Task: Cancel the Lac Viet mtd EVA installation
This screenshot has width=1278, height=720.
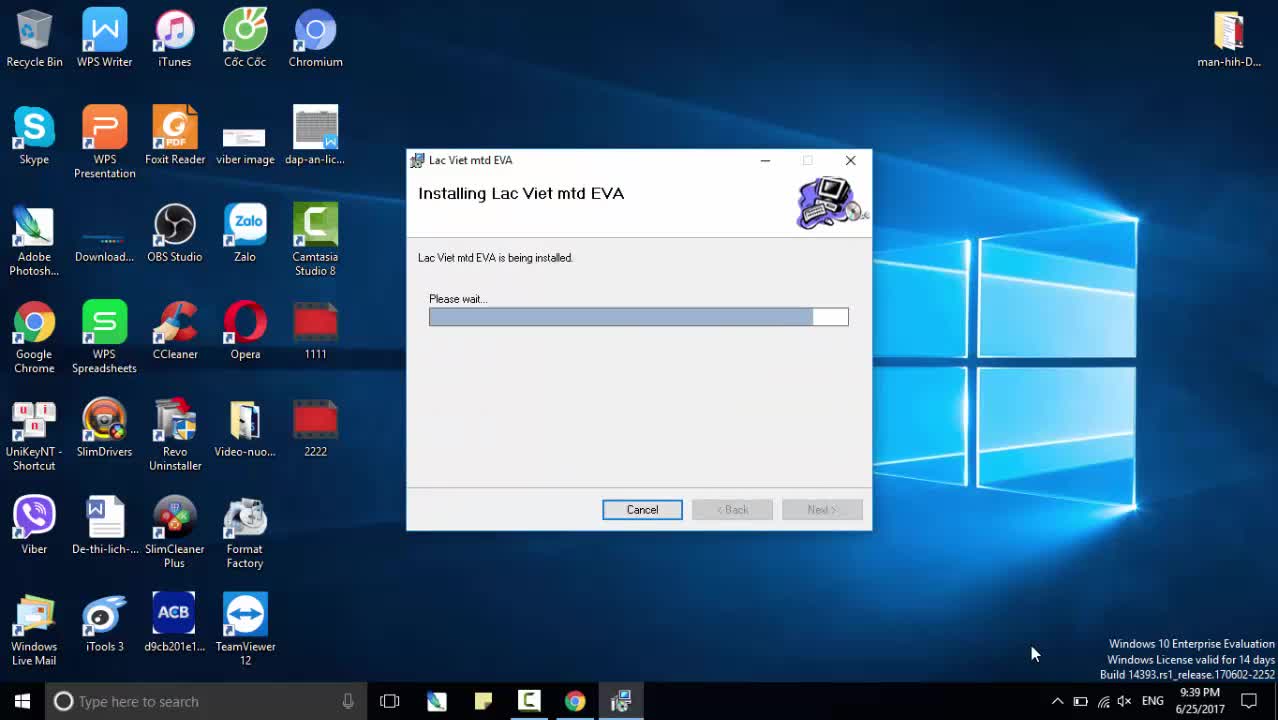Action: (642, 510)
